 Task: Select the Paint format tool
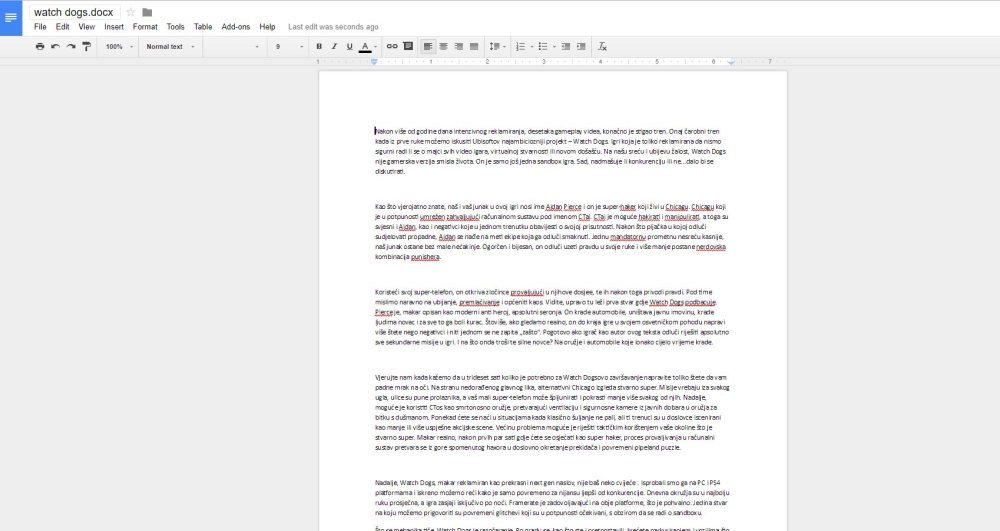point(86,47)
